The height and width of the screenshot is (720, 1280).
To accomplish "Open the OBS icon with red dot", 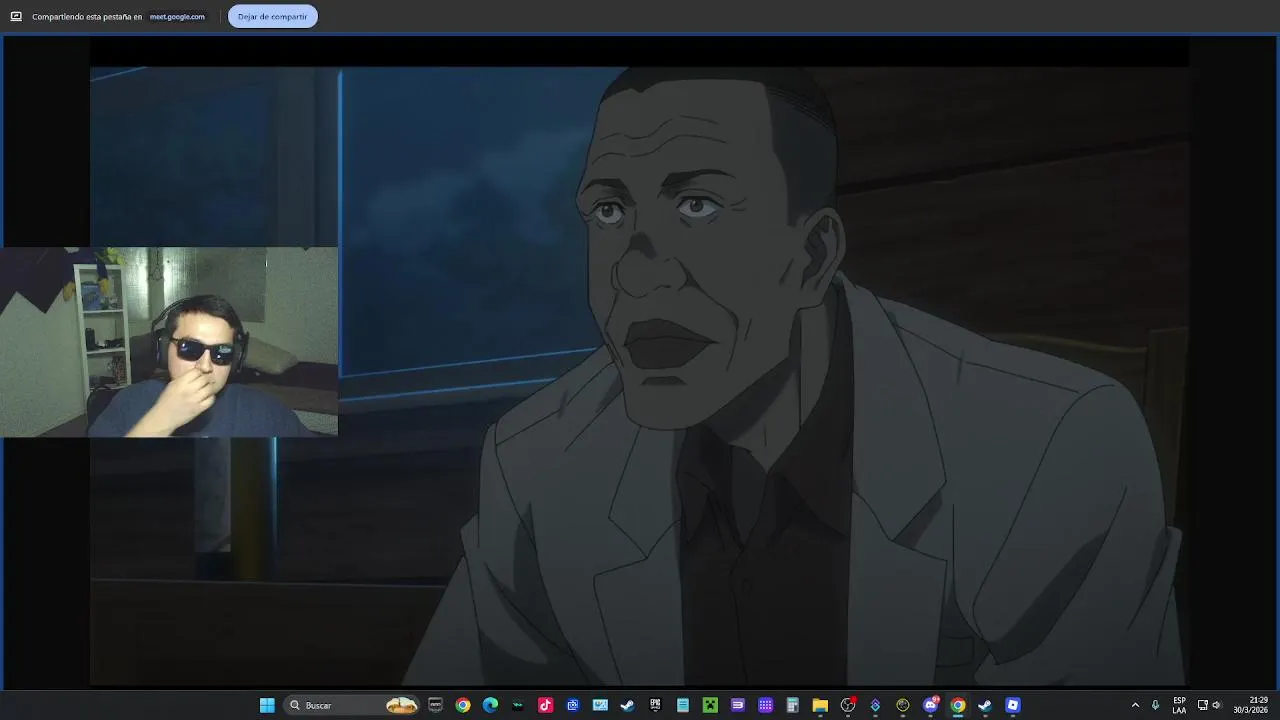I will click(848, 705).
